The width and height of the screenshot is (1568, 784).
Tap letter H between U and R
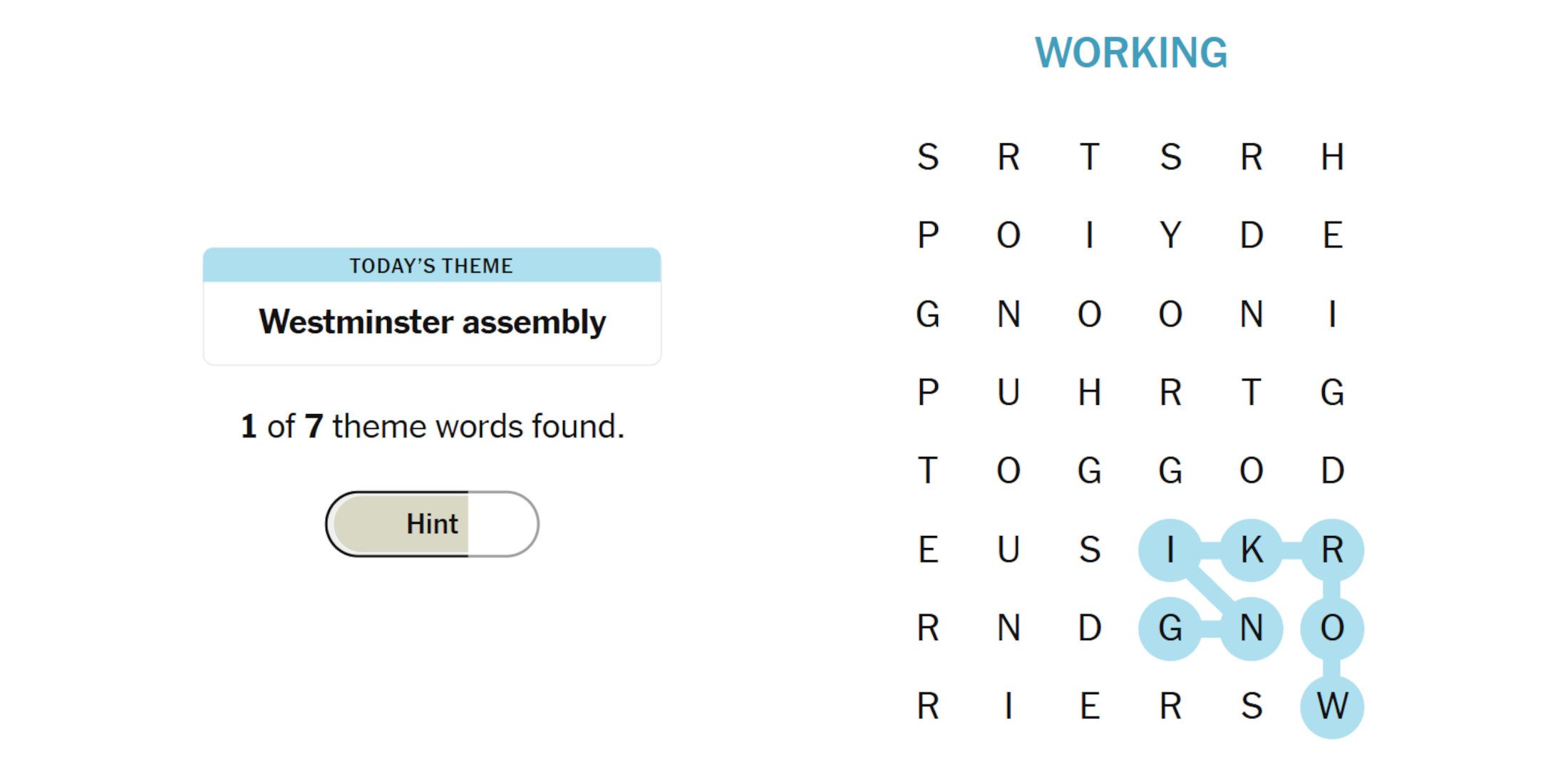(x=1090, y=392)
